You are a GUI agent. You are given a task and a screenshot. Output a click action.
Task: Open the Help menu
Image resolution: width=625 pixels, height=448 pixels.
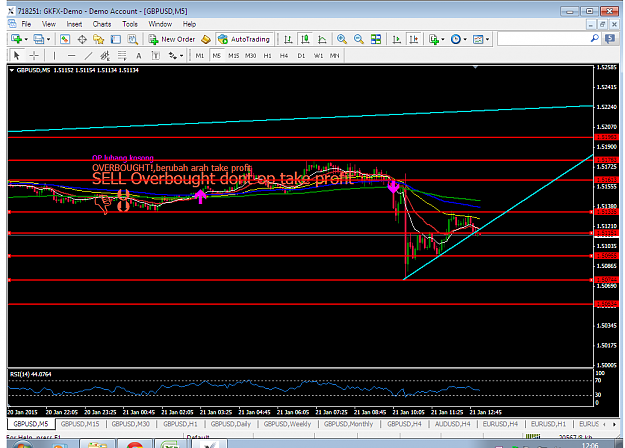tap(189, 24)
